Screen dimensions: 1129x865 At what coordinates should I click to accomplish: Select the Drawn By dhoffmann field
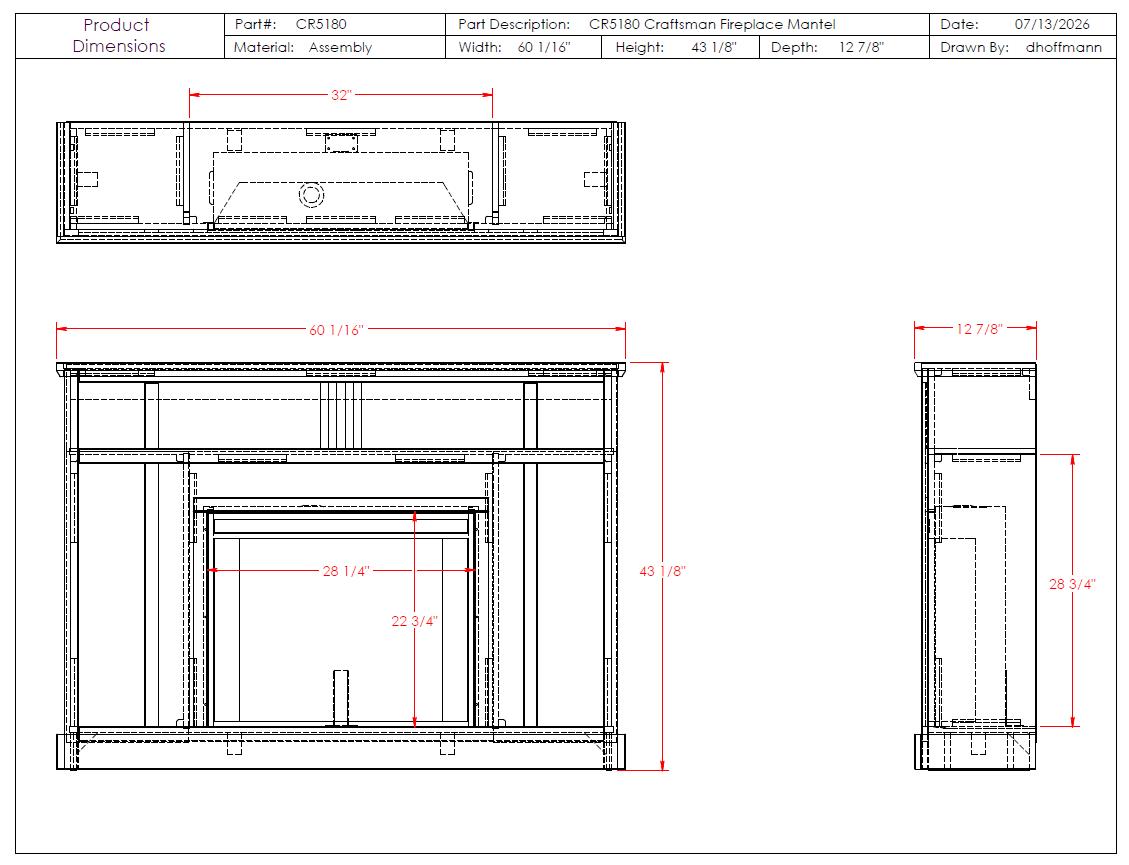pos(1022,48)
